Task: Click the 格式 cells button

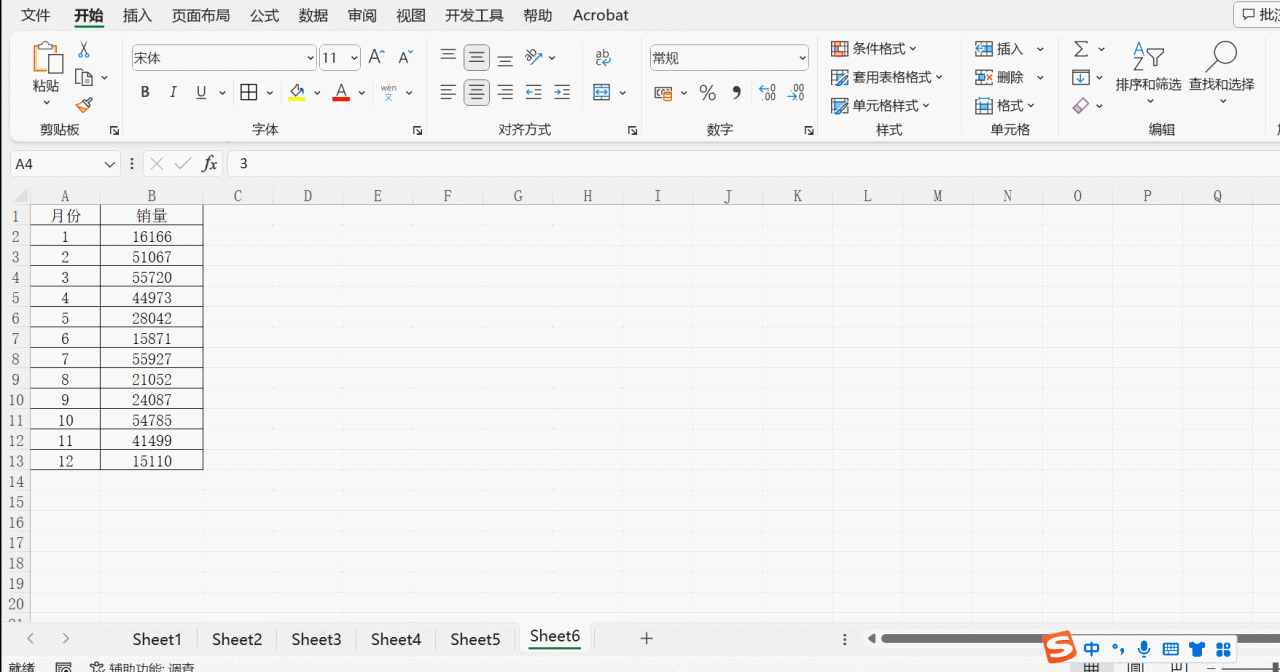Action: pyautogui.click(x=1006, y=105)
